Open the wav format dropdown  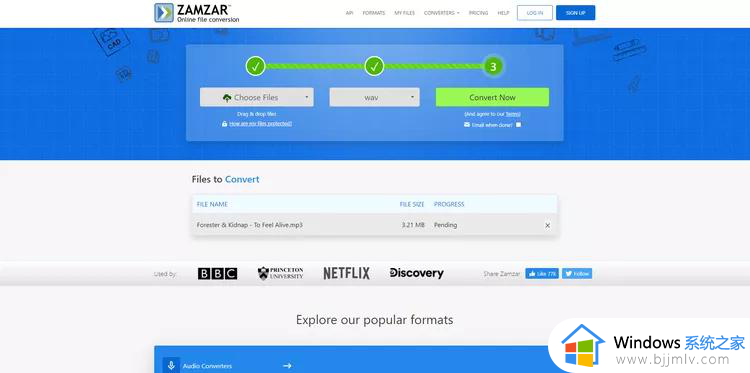point(375,97)
